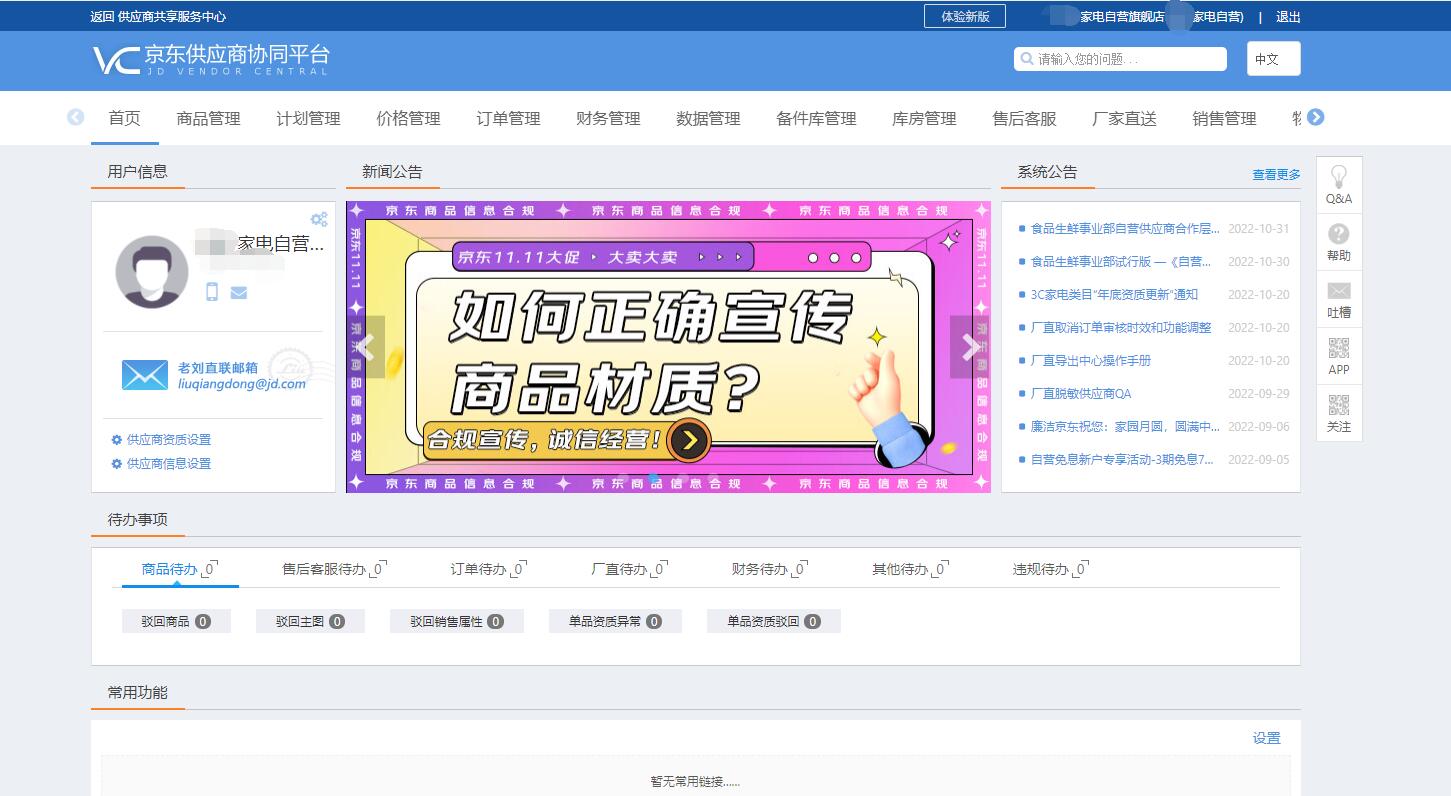Click the 体验新版 button
The width and height of the screenshot is (1451, 796).
click(964, 16)
